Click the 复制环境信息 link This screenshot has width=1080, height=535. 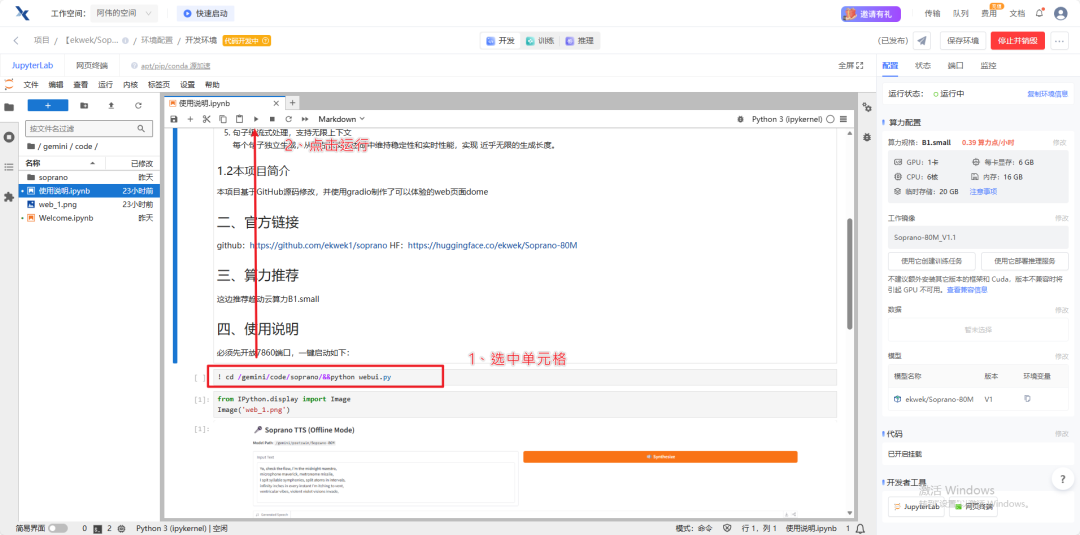click(1048, 94)
